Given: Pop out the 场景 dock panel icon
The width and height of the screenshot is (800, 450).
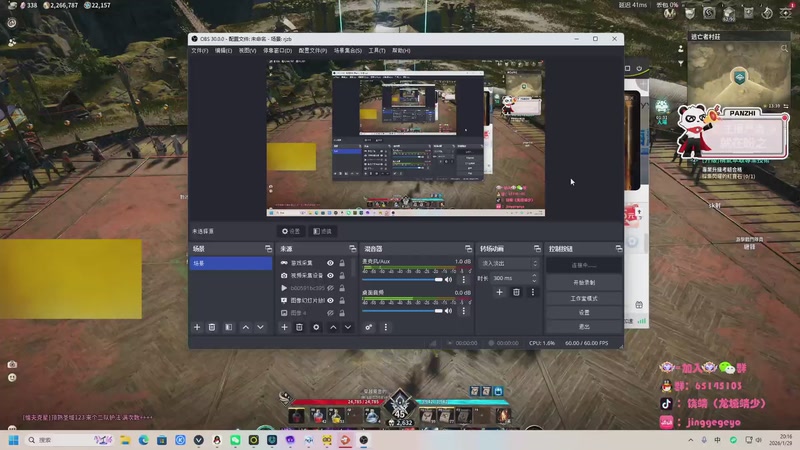Looking at the screenshot, I should pos(268,248).
